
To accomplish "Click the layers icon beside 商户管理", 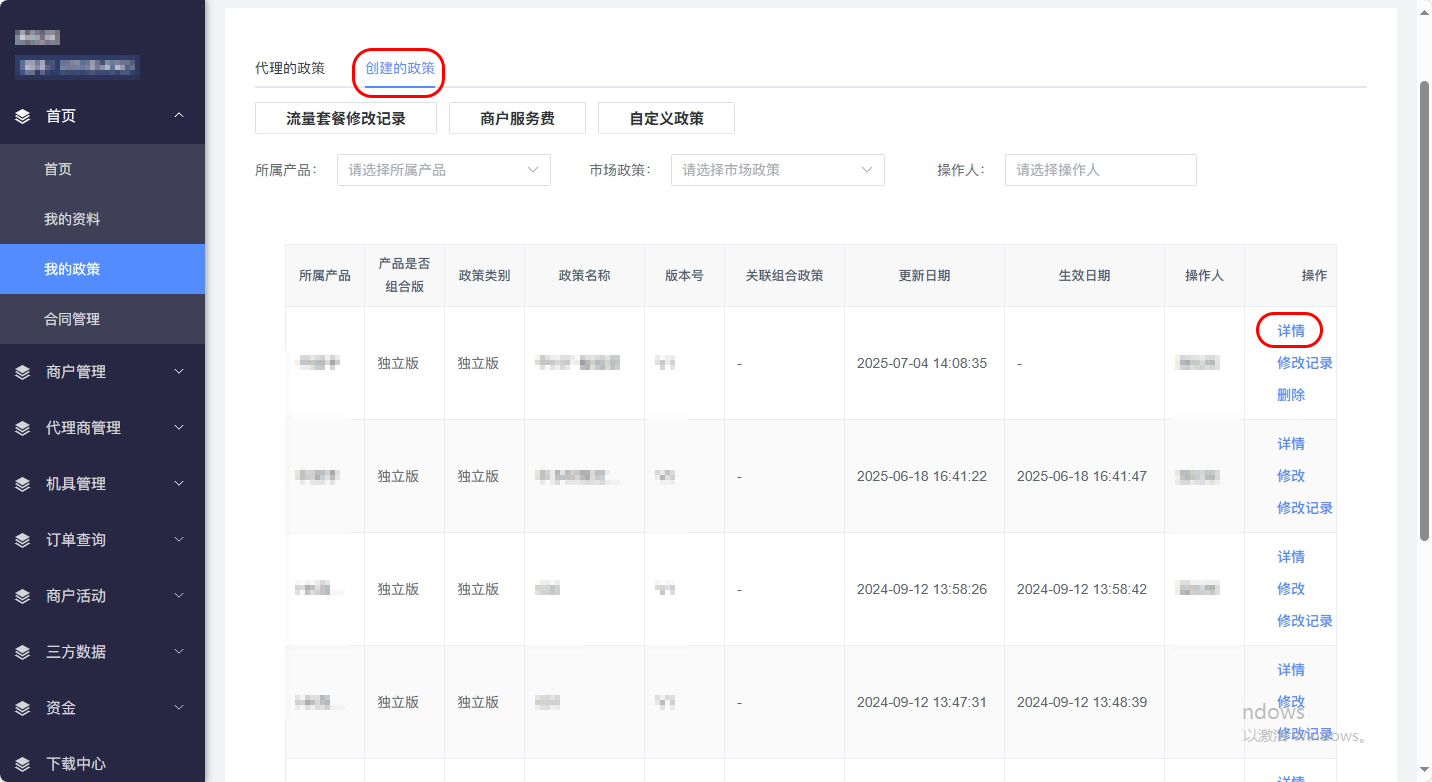I will coord(23,372).
